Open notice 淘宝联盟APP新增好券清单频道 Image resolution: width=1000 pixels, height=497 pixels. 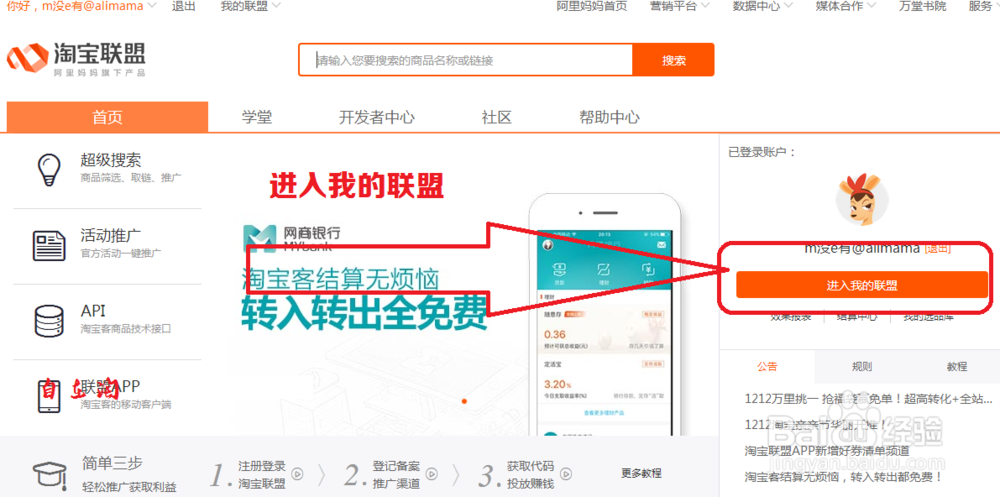pos(827,451)
